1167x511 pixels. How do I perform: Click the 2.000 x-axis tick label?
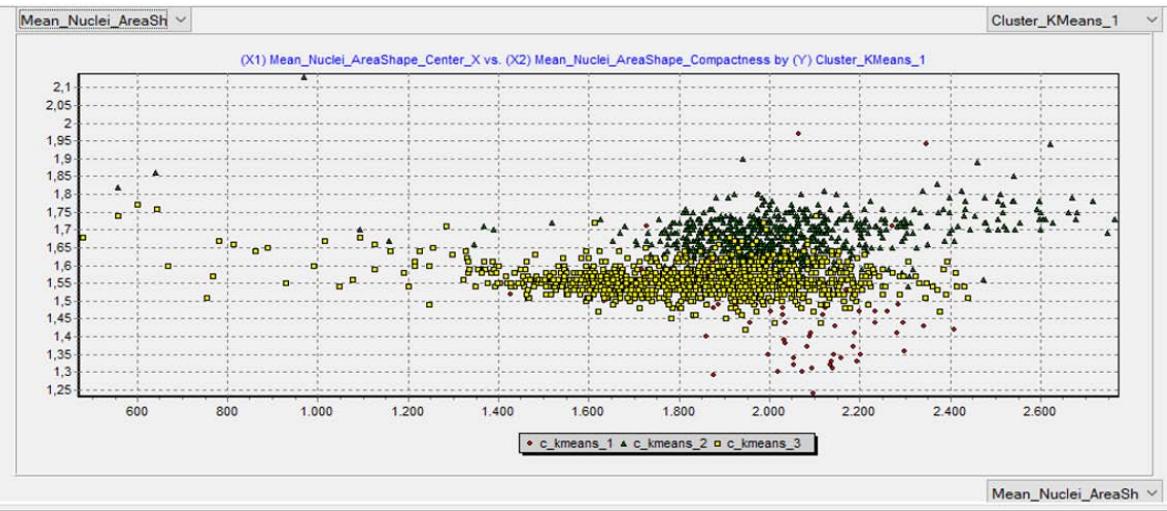pos(768,412)
